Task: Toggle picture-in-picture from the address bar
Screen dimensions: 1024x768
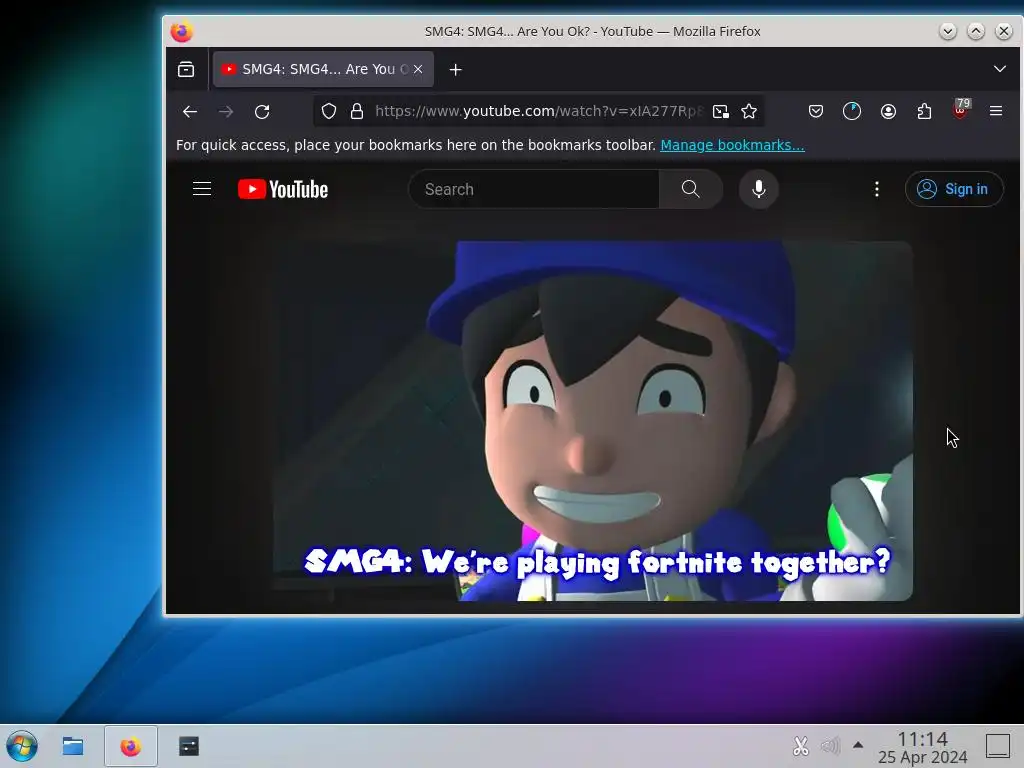Action: 720,112
